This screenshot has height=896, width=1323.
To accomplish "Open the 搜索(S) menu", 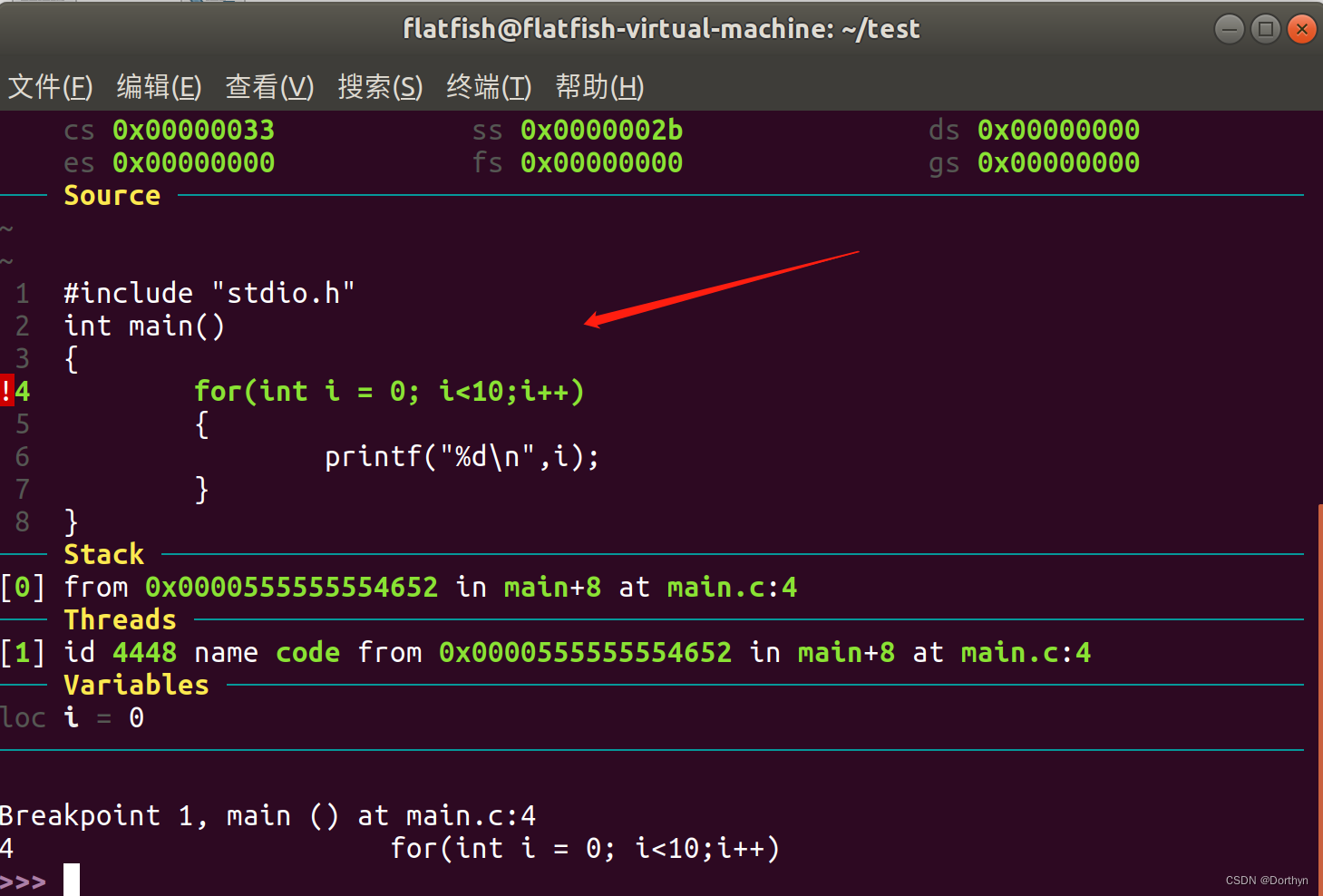I will (380, 87).
